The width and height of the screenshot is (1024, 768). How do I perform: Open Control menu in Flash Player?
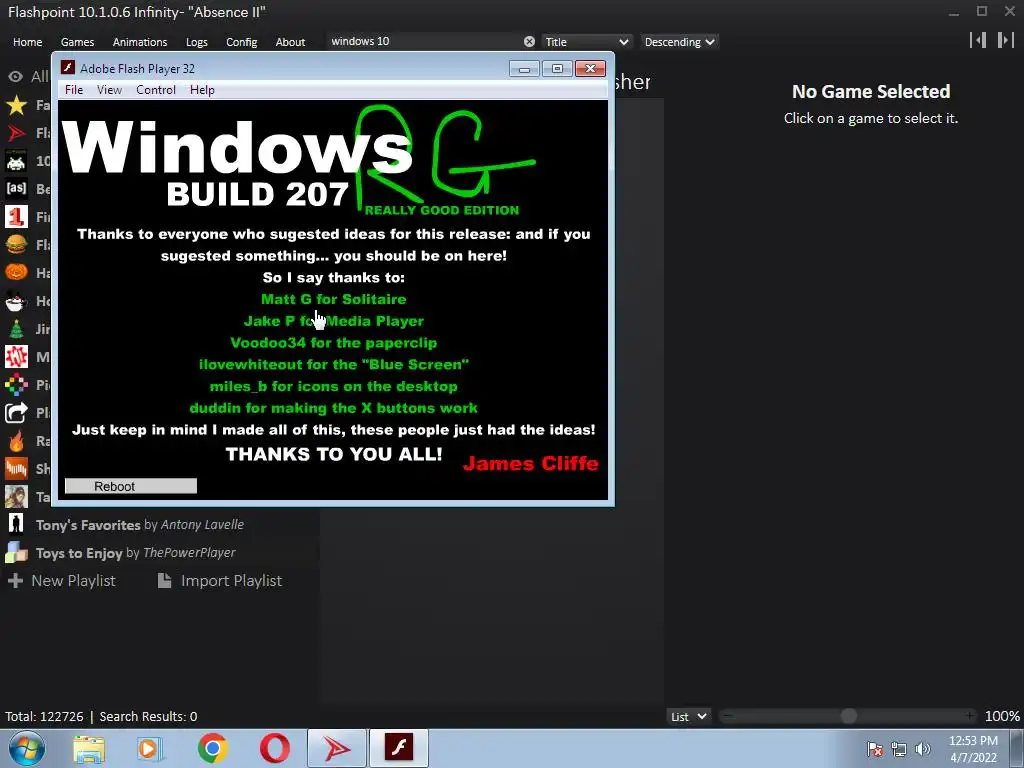tap(155, 90)
